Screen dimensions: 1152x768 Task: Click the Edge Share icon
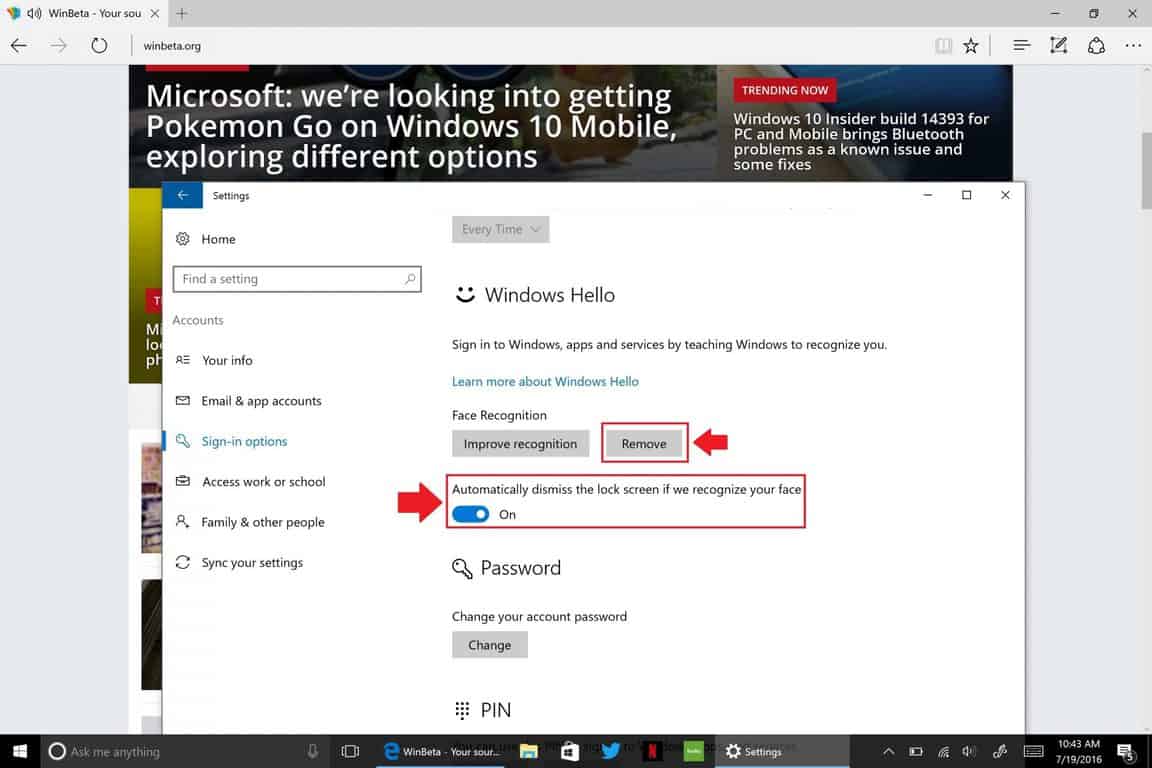tap(1096, 46)
